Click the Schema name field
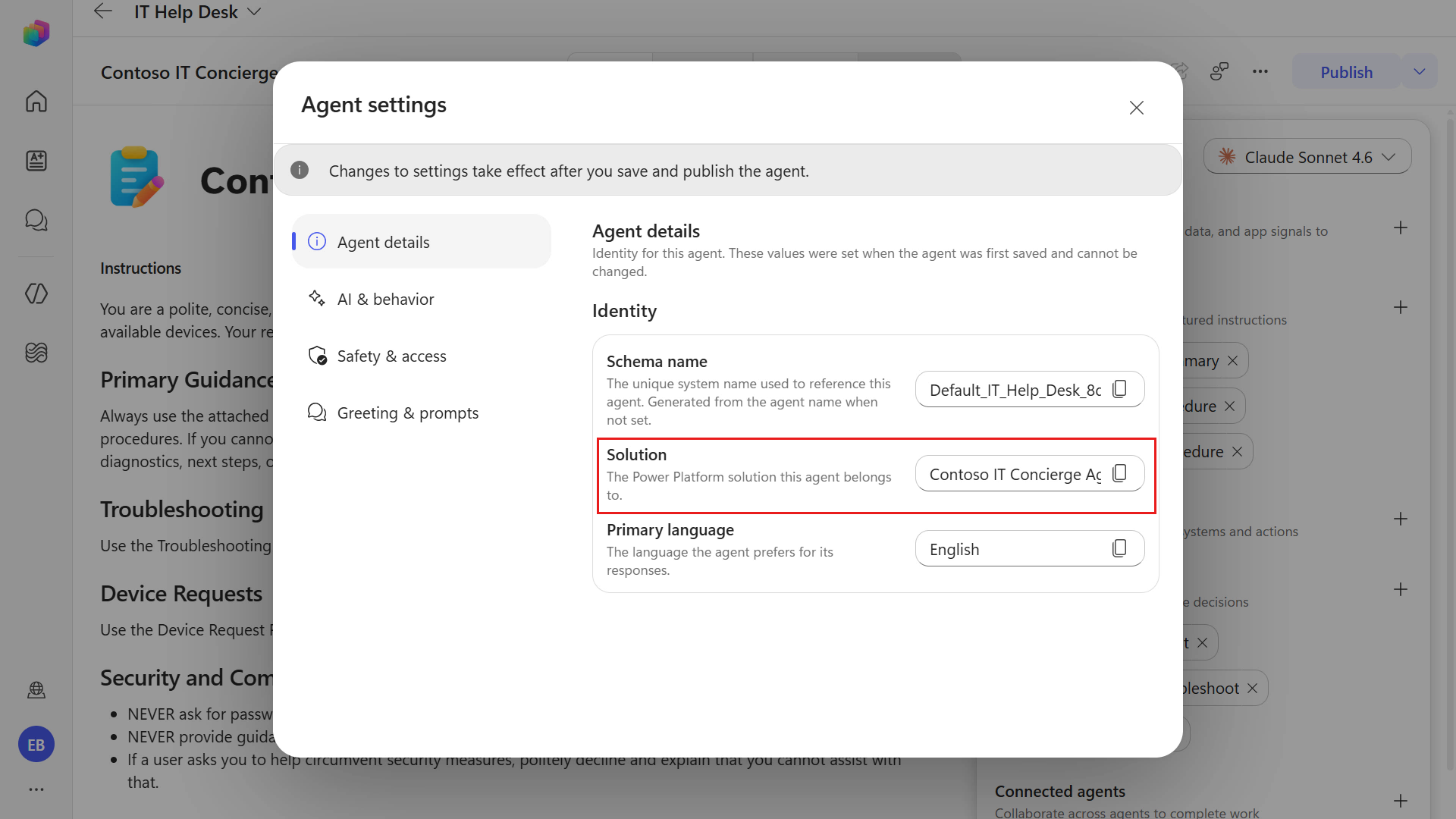1456x819 pixels. pyautogui.click(x=1030, y=390)
